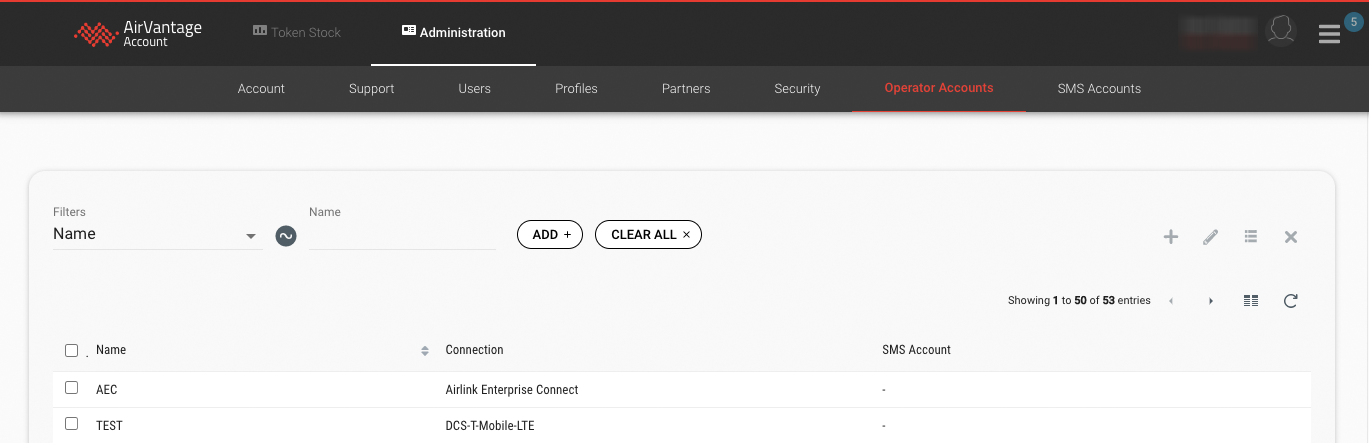Switch to the SMS Accounts tab
Screen dimensions: 1369x443
click(1098, 89)
